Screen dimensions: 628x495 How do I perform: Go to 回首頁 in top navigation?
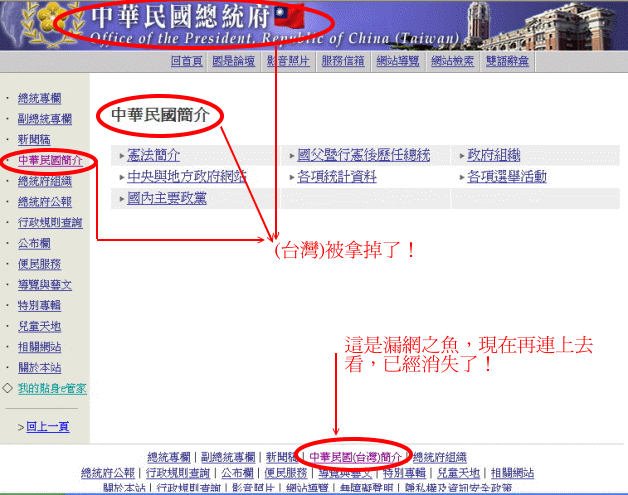187,61
